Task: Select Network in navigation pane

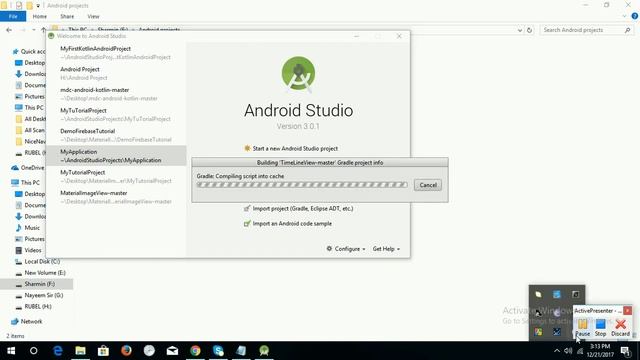Action: [27, 322]
